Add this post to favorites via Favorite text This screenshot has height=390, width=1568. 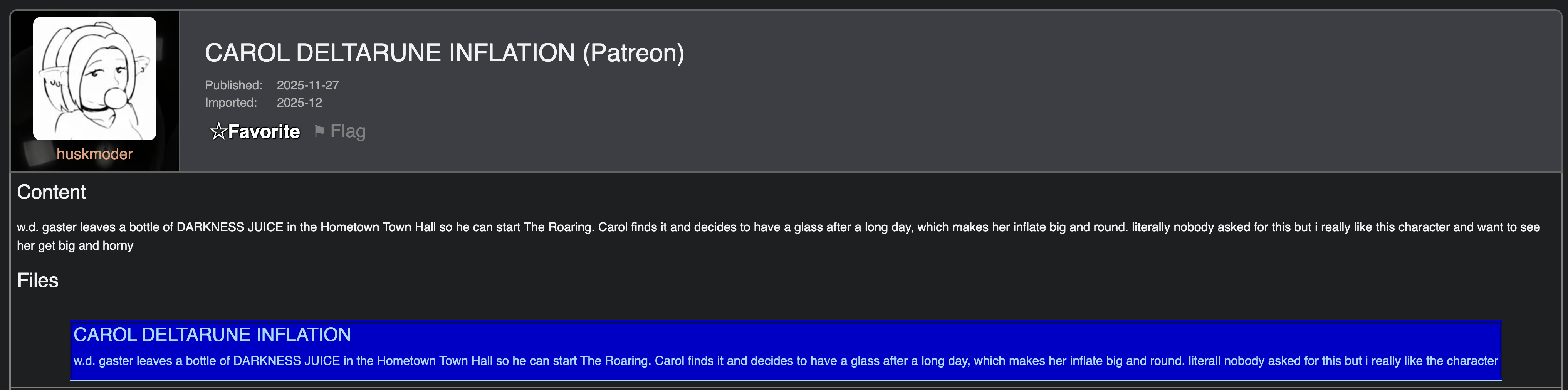264,131
